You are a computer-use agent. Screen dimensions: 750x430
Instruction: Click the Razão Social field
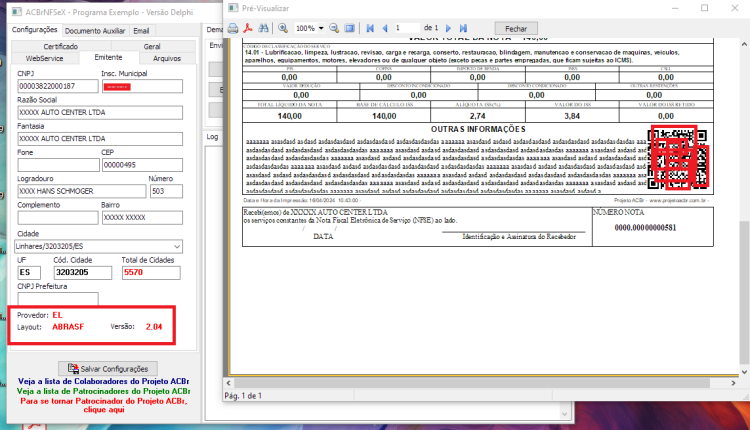(x=100, y=112)
